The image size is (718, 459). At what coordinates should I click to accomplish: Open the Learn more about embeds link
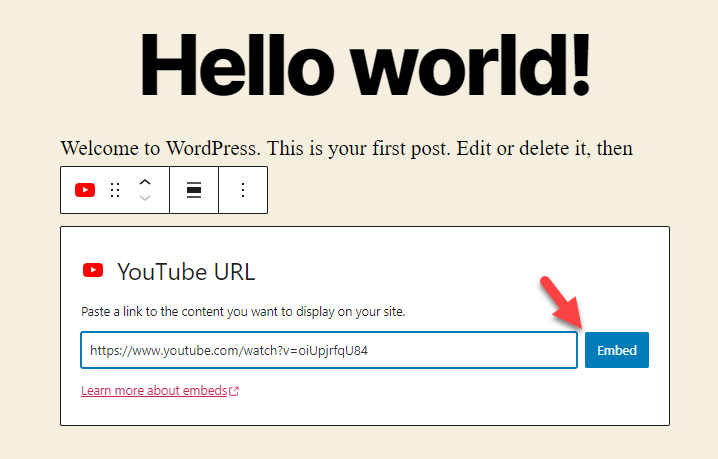(154, 391)
